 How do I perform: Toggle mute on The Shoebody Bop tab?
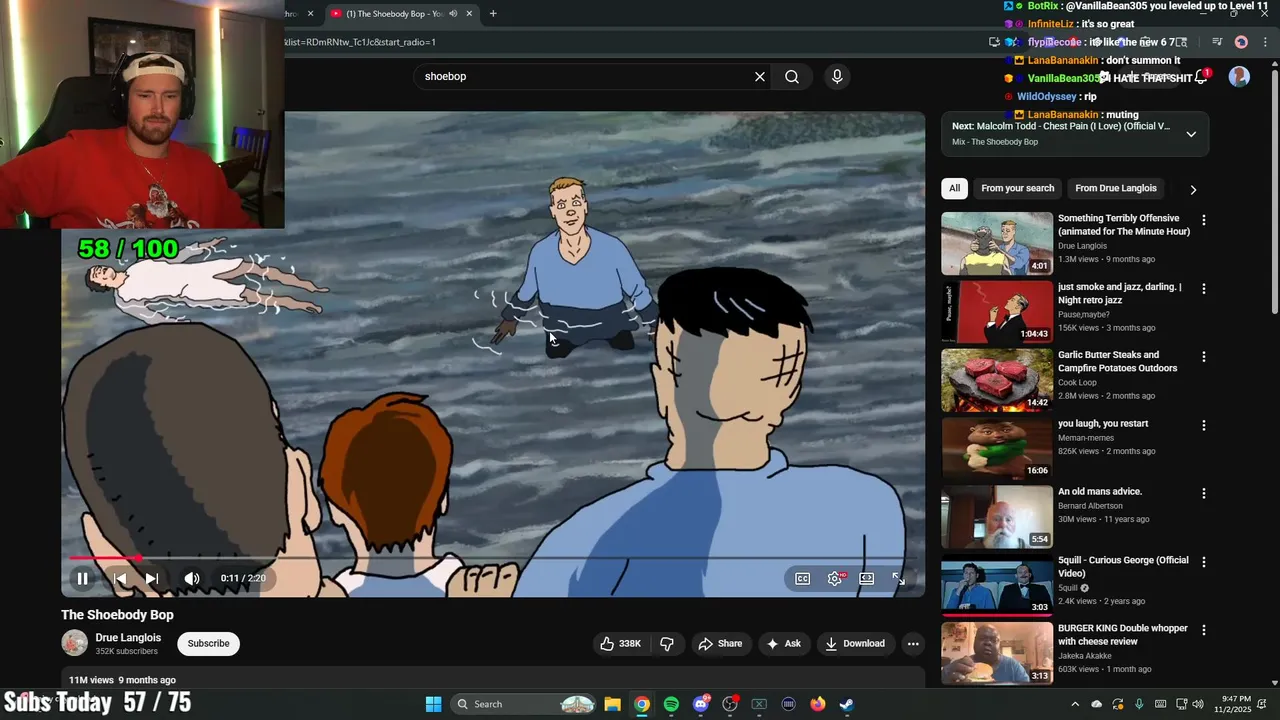pos(453,14)
